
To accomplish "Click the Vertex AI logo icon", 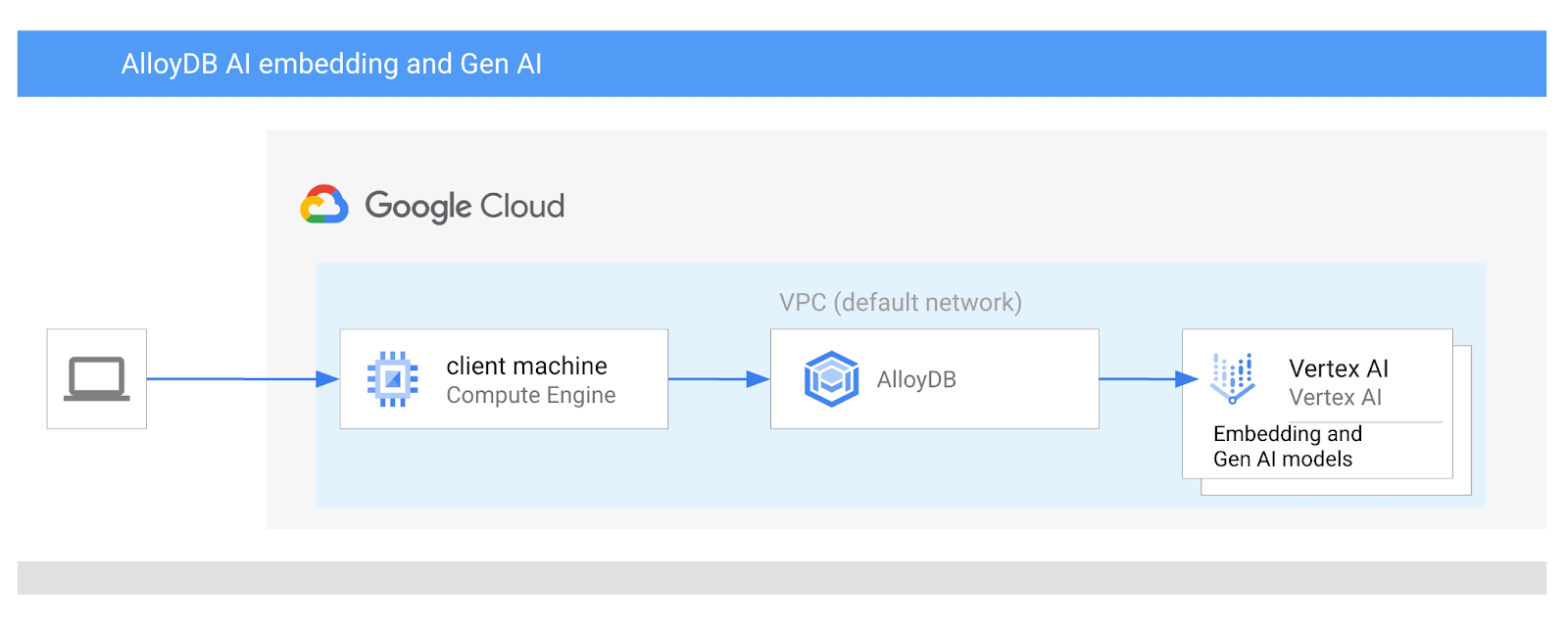I will tap(1233, 378).
